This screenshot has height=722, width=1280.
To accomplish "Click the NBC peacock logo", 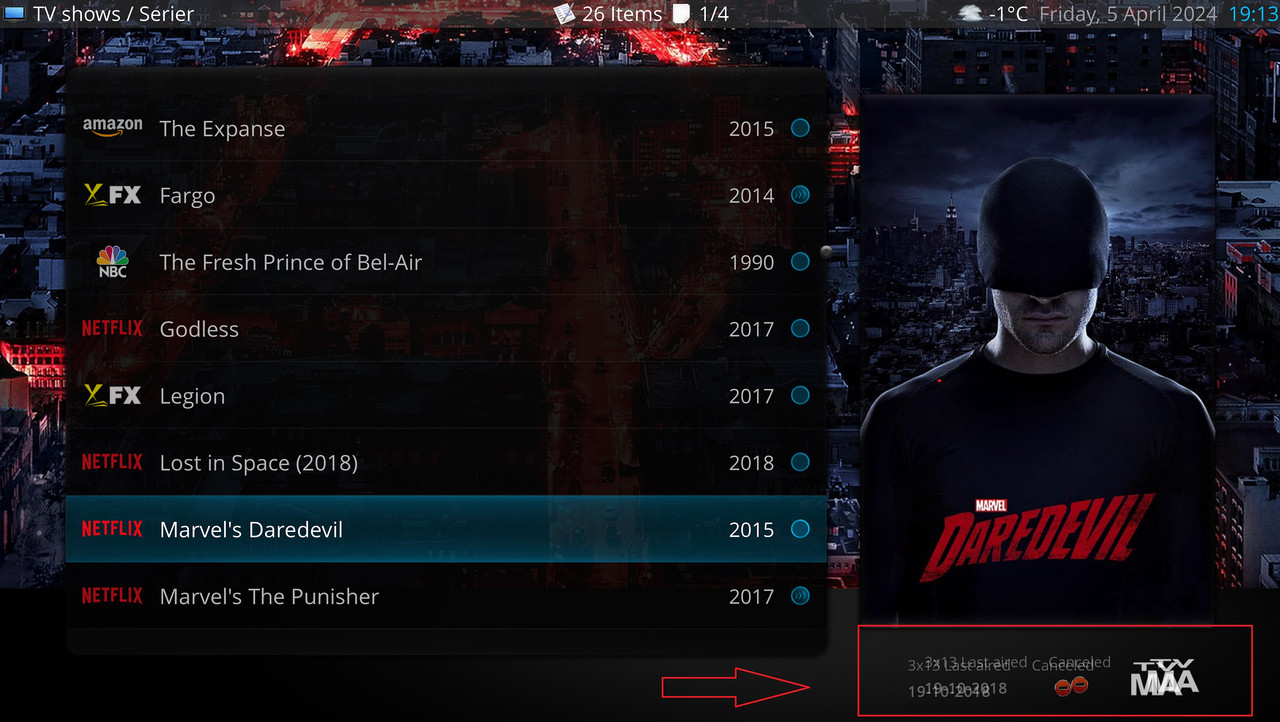I will [x=112, y=262].
